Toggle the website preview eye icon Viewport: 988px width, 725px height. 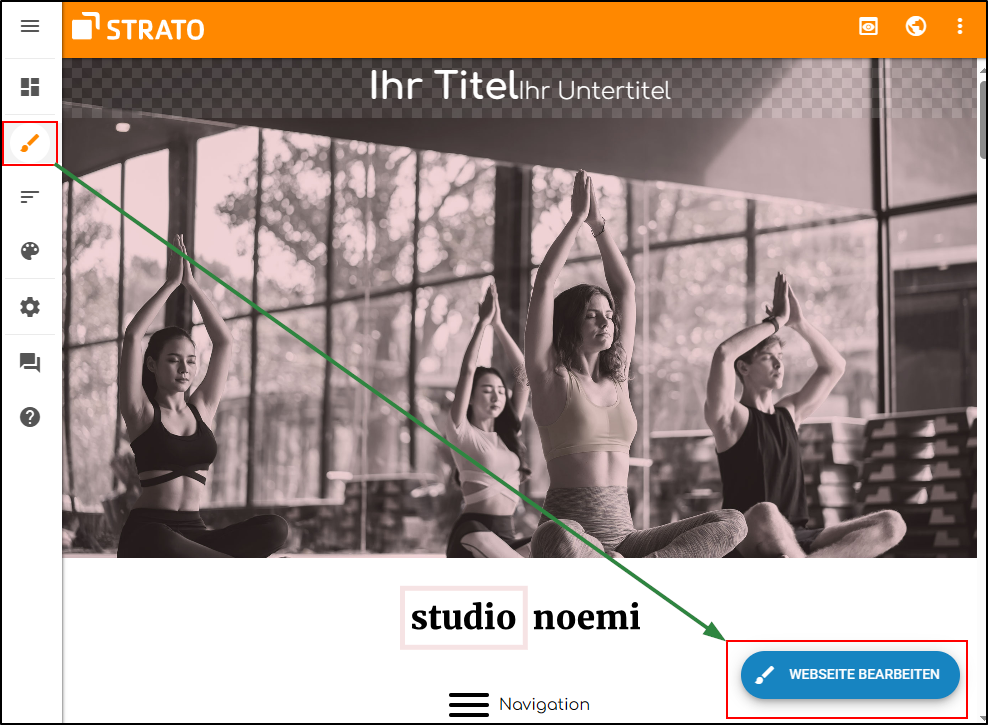click(868, 26)
